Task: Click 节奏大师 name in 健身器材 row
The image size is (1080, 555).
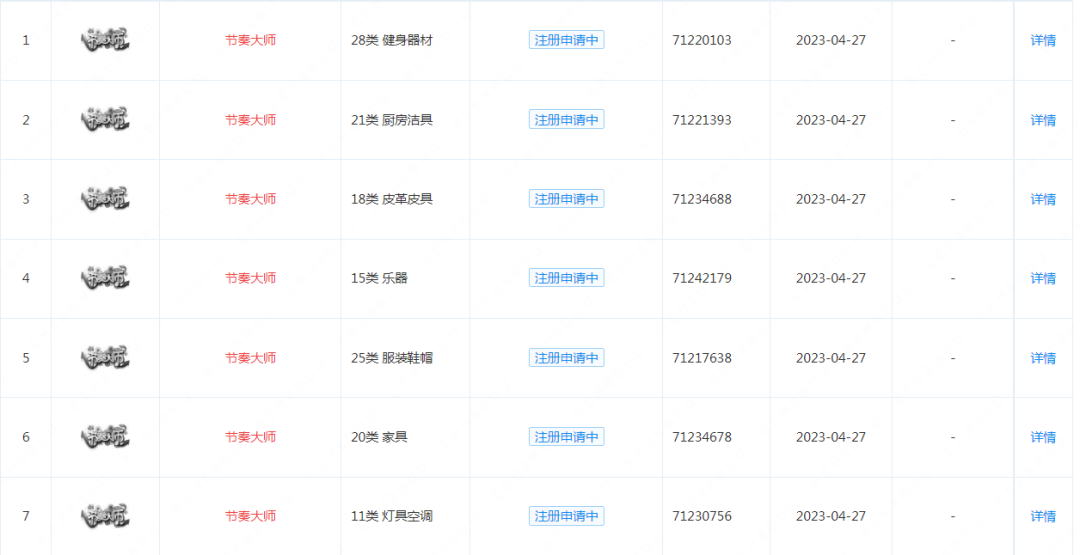Action: (250, 40)
